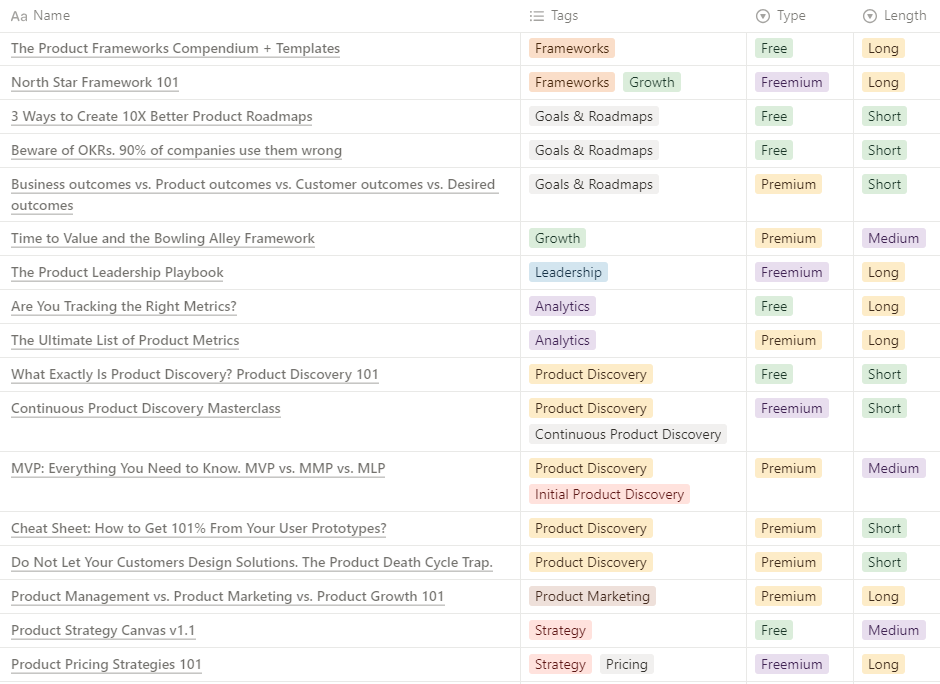The height and width of the screenshot is (684, 940).
Task: Click Goals & Roadmaps tag in 10X Roadmaps row
Action: [593, 116]
